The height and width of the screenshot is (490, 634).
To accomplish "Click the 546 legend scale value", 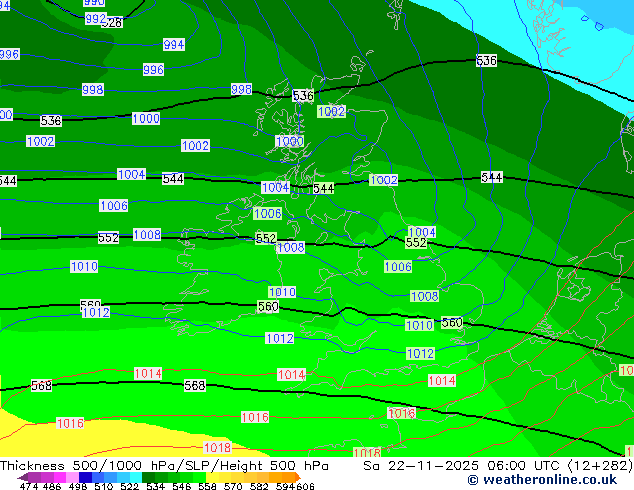I will [x=182, y=486].
